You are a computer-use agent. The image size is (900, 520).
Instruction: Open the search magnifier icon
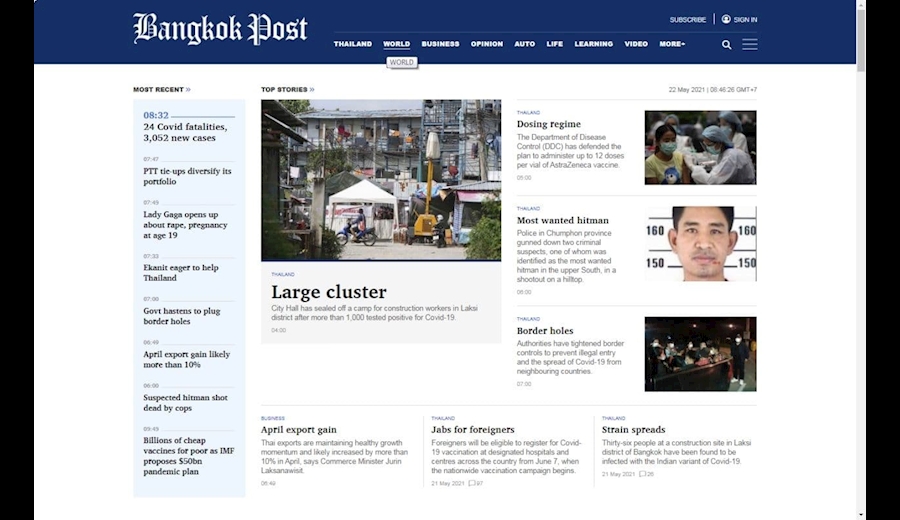726,44
